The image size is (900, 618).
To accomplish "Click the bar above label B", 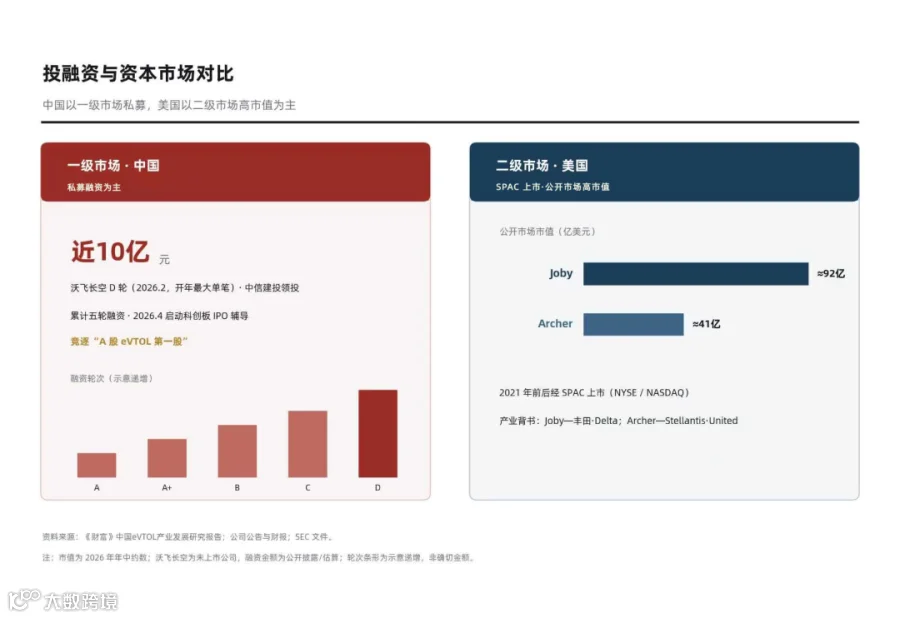I will (x=237, y=451).
